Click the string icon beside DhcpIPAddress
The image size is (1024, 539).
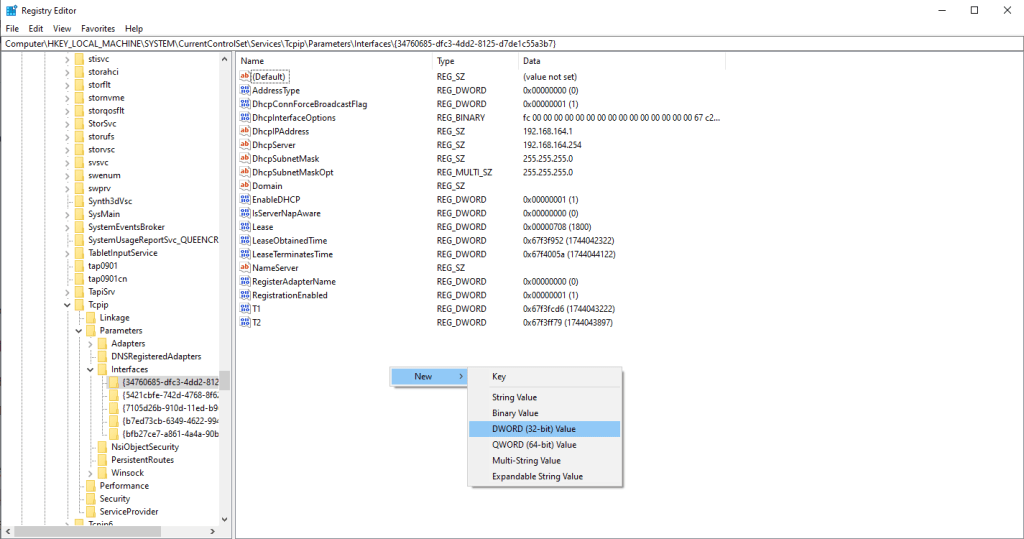coord(245,131)
